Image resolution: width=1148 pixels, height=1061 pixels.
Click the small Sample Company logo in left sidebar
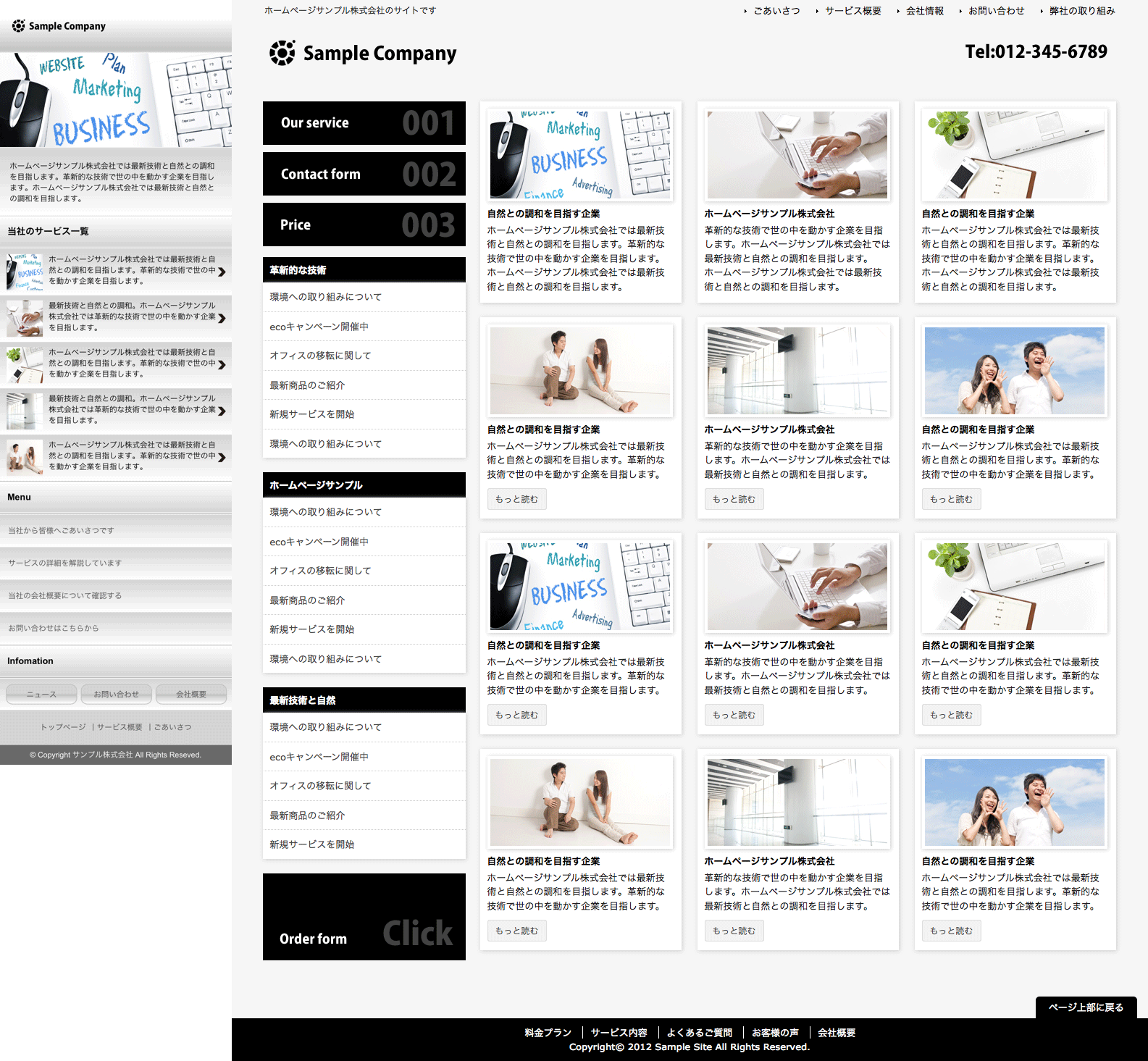tap(59, 26)
